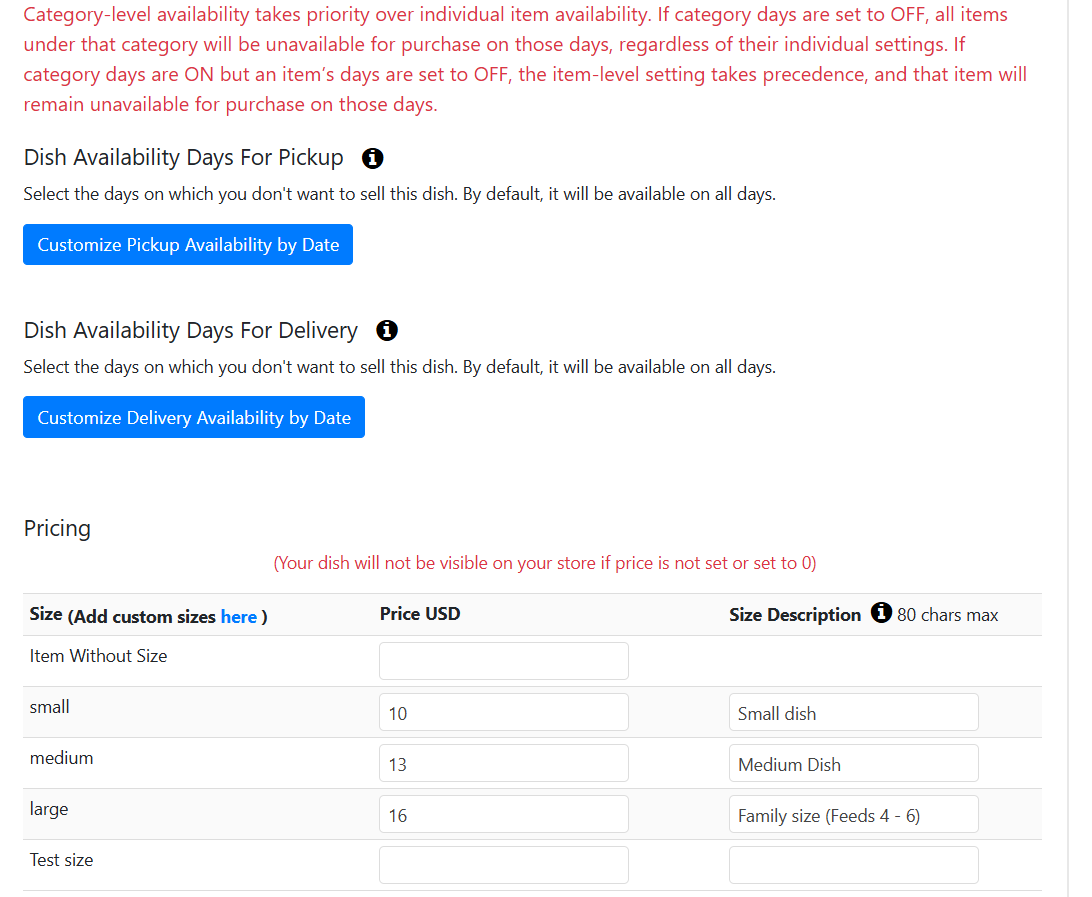Click the 'Pricing' section heading
This screenshot has height=897, width=1092.
[x=57, y=528]
